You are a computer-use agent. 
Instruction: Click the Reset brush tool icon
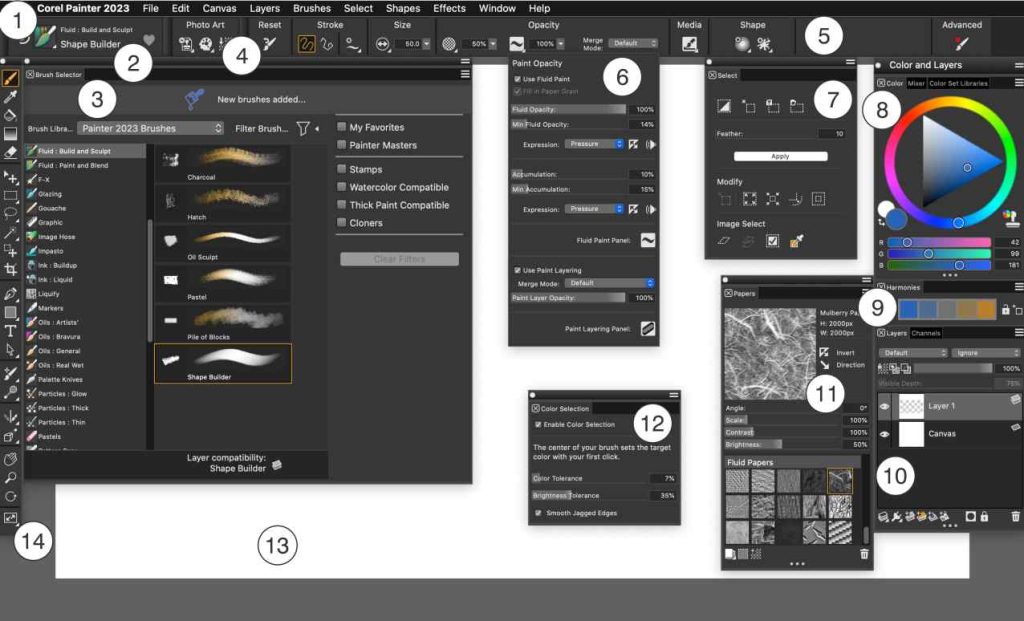coord(269,44)
